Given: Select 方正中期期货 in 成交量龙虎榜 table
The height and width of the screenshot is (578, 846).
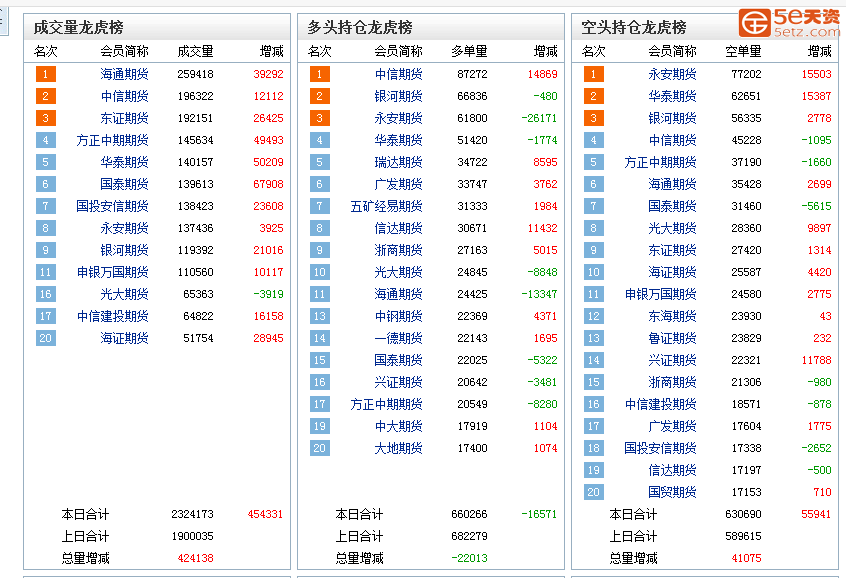Looking at the screenshot, I should pyautogui.click(x=112, y=140).
